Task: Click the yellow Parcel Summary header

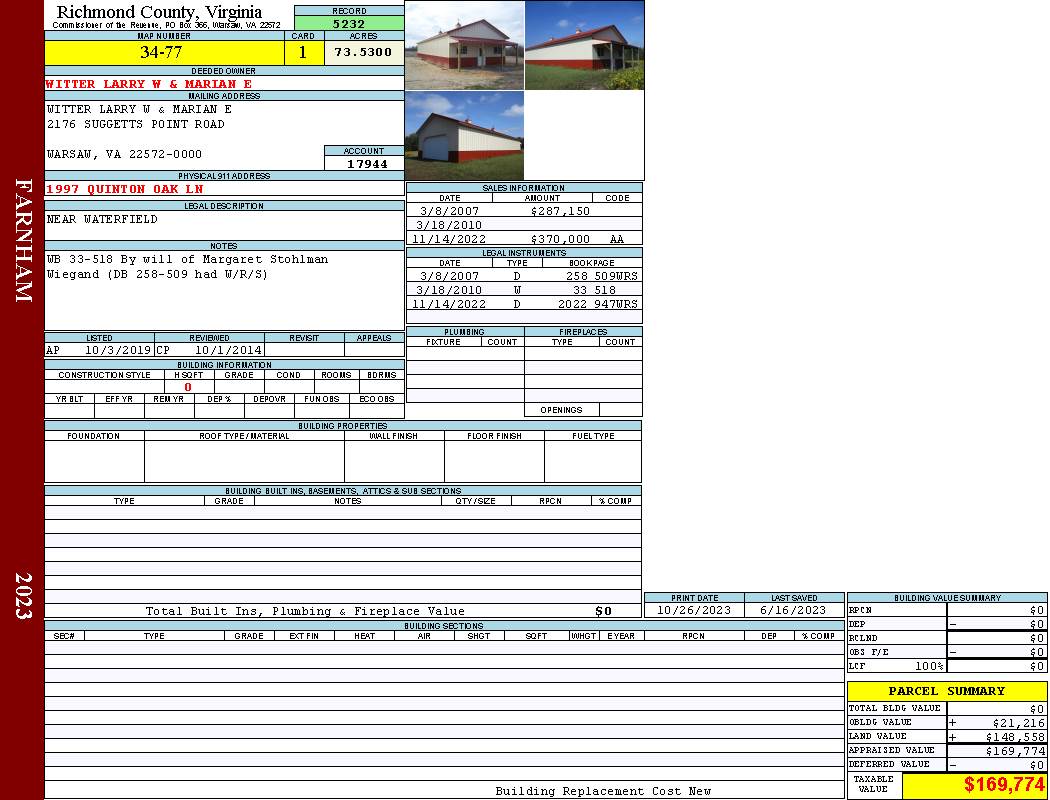Action: click(946, 691)
